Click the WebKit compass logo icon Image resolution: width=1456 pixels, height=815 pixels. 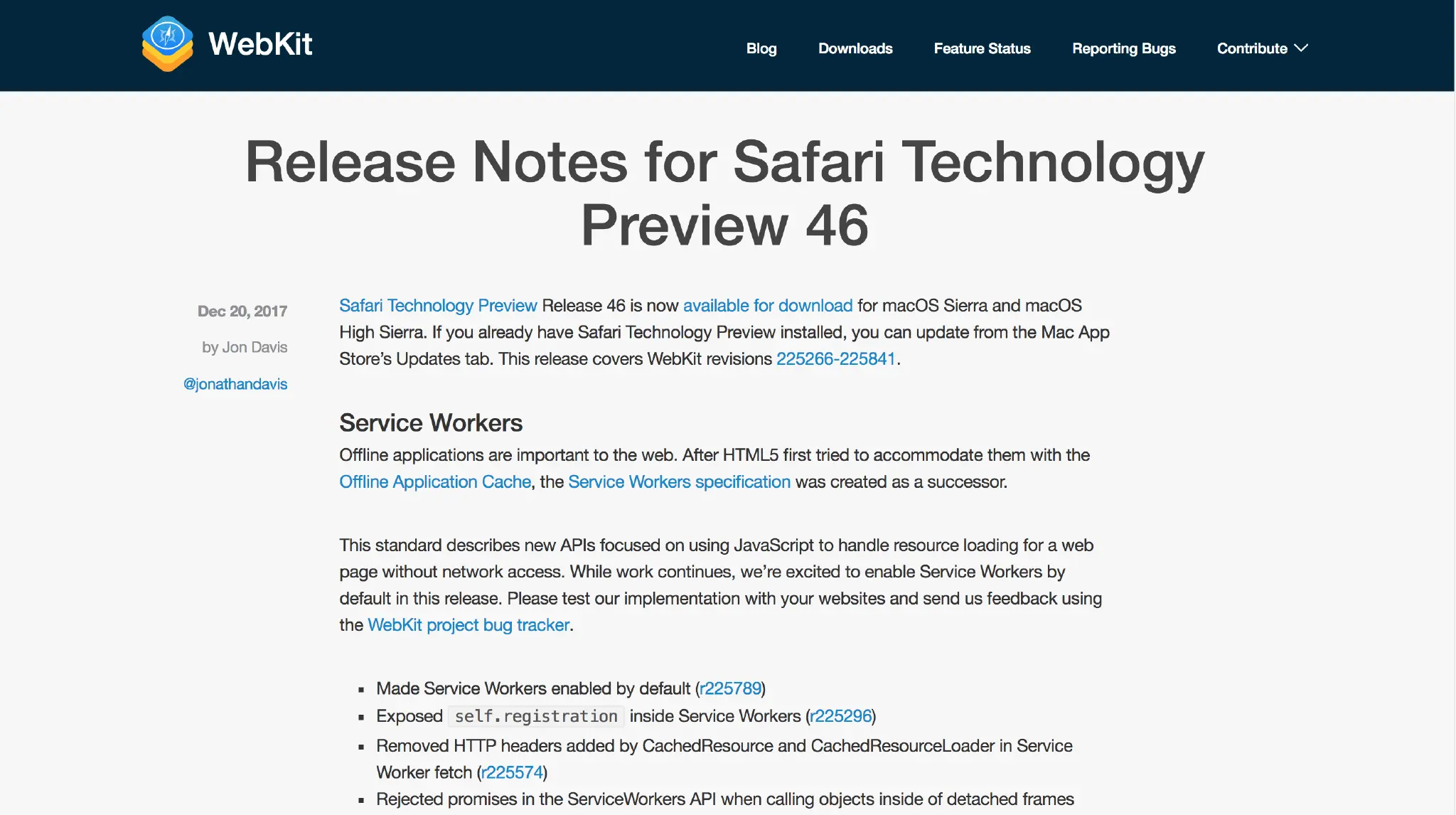click(x=168, y=43)
